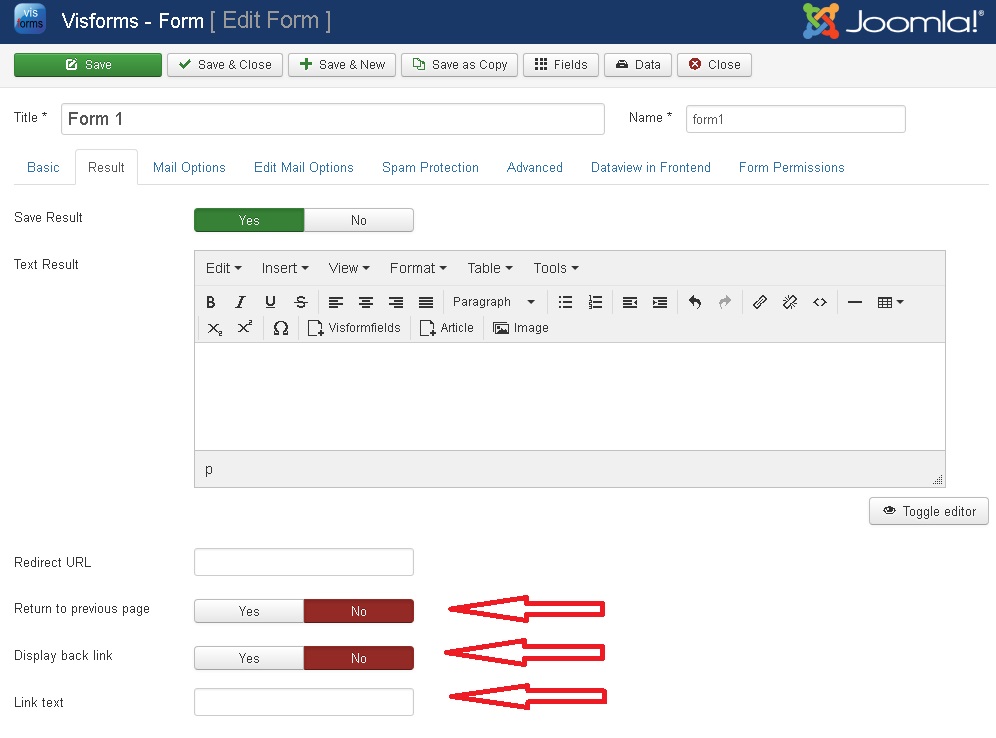The image size is (996, 738).
Task: Click the Save & Close button
Action: tap(224, 64)
